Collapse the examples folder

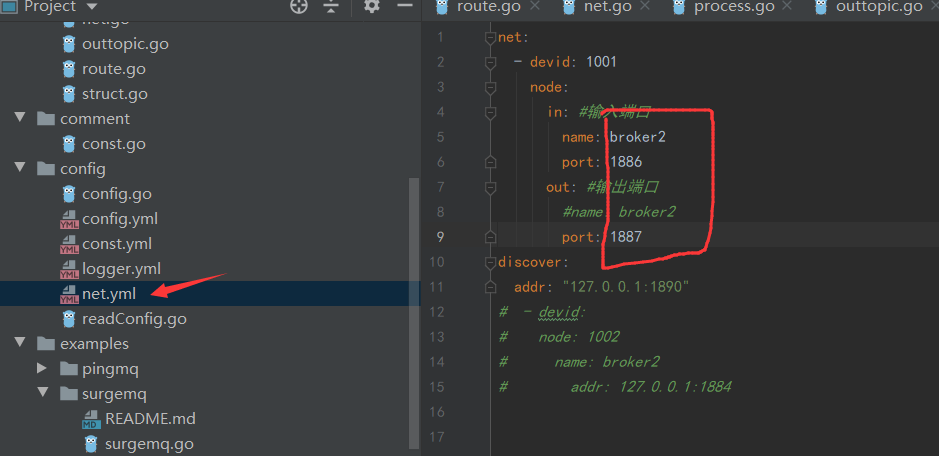pyautogui.click(x=20, y=342)
